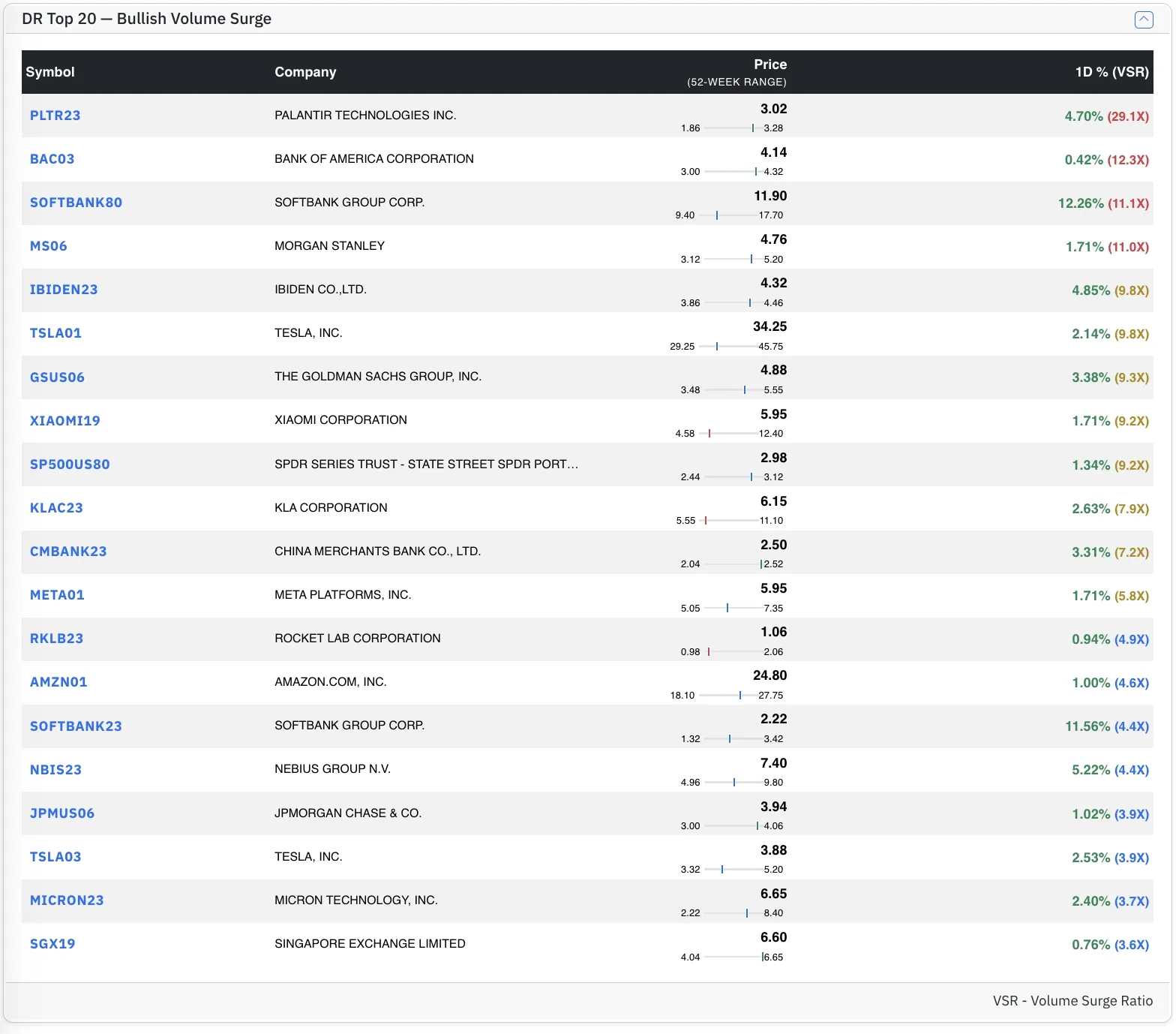This screenshot has width=1176, height=1034.
Task: Click THE GOLDMAN SACHS GROUP, INC. text
Action: click(378, 377)
